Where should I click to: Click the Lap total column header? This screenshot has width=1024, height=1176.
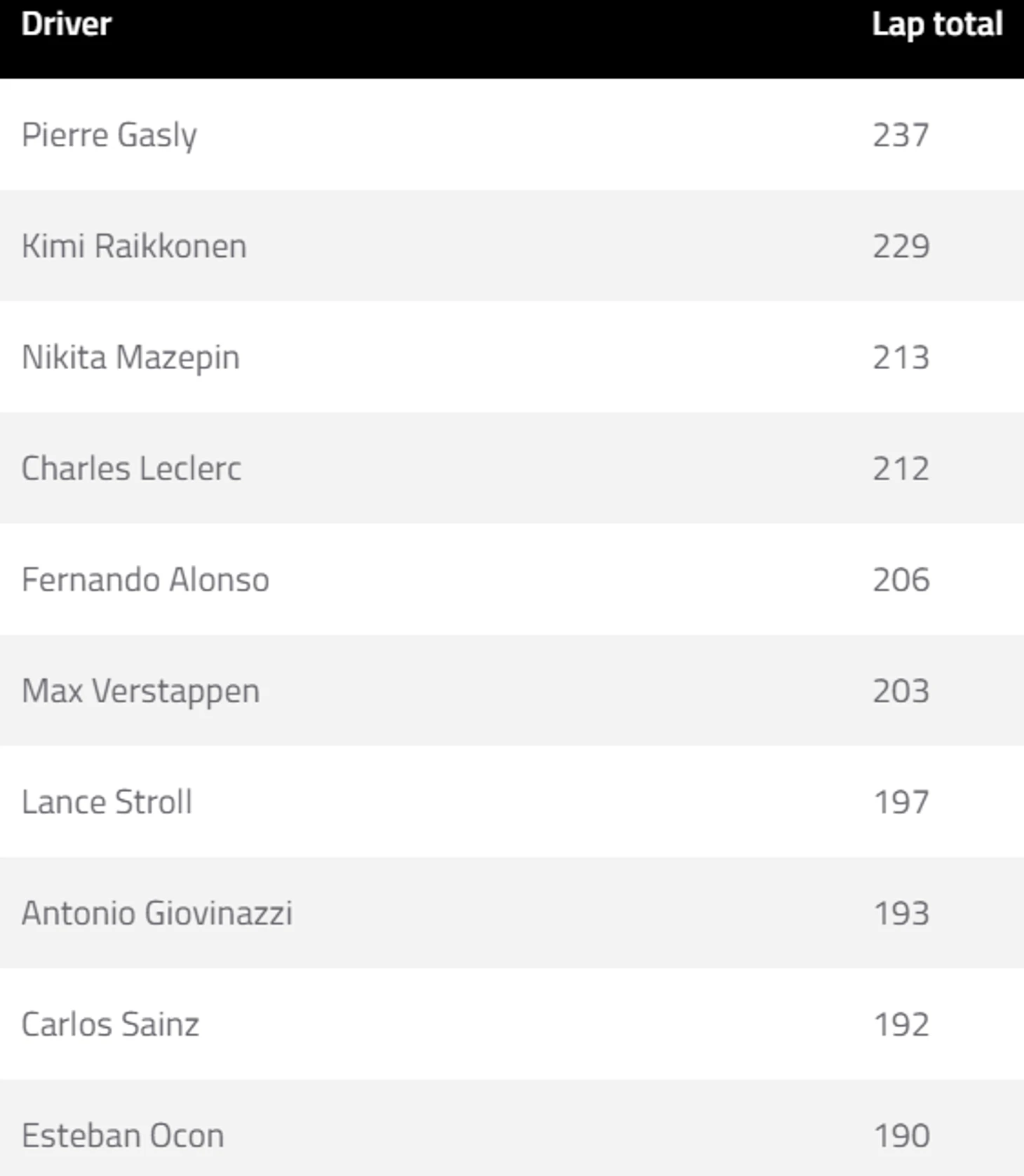937,25
